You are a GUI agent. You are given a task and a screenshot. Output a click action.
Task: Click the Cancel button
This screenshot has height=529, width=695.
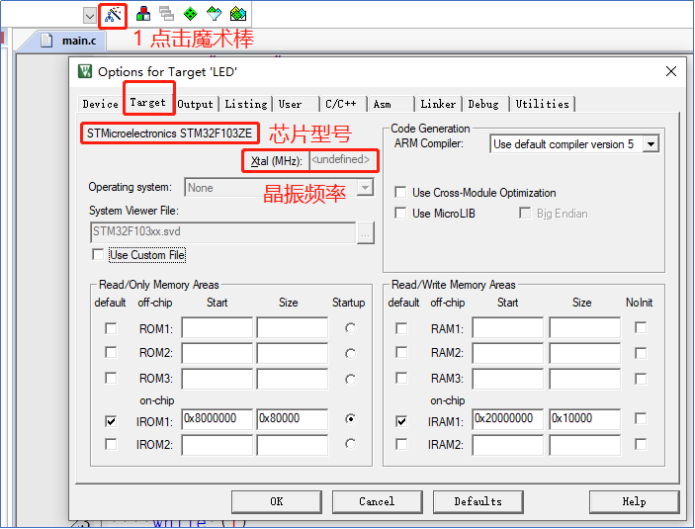pos(377,502)
